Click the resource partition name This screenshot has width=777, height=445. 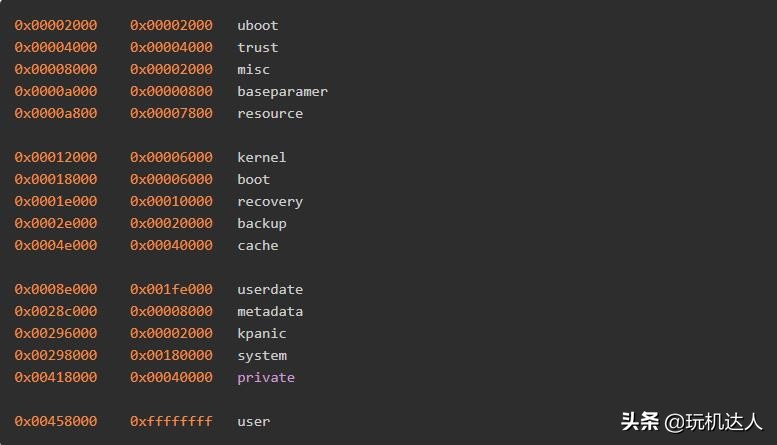270,113
